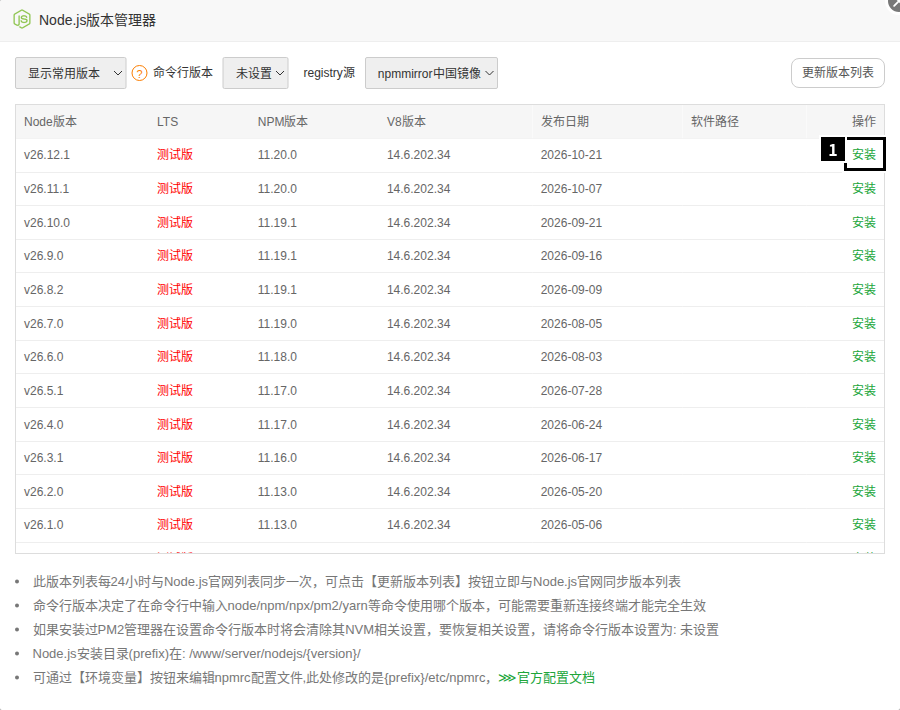Select the v26.2.0 version cell
This screenshot has height=710, width=900.
pyautogui.click(x=44, y=492)
